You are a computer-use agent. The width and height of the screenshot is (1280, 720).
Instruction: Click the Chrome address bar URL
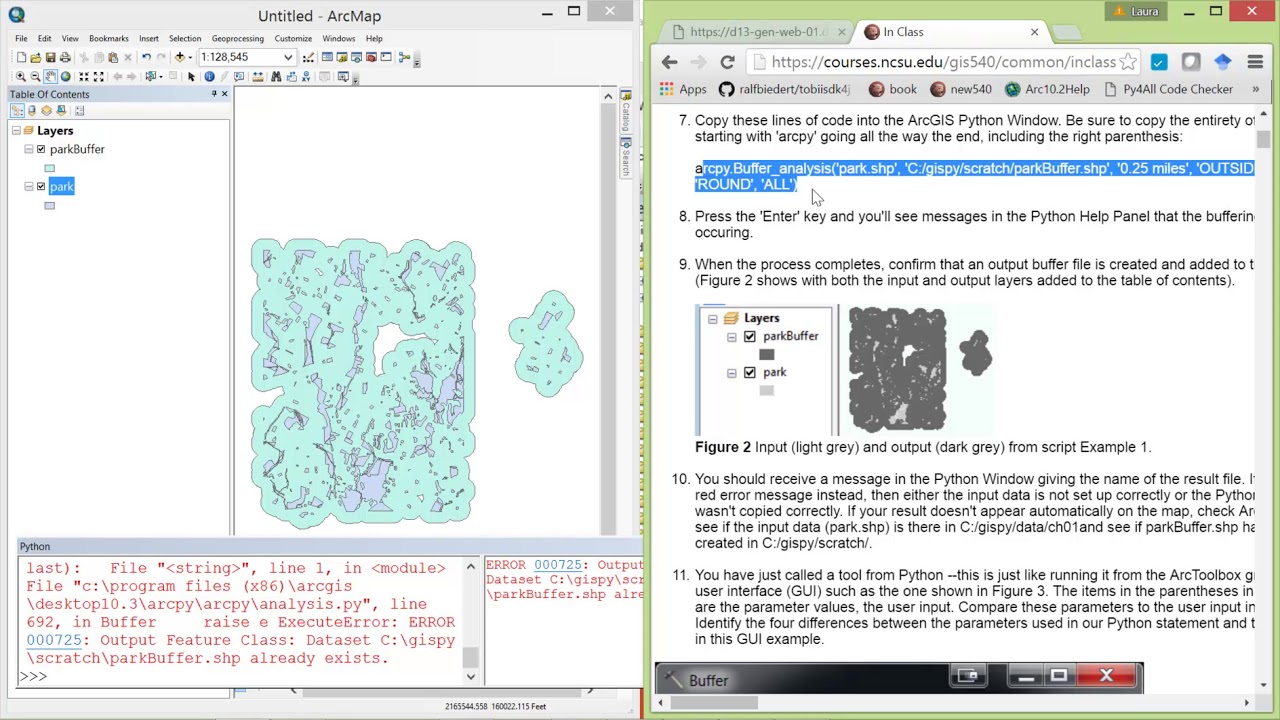[x=943, y=62]
